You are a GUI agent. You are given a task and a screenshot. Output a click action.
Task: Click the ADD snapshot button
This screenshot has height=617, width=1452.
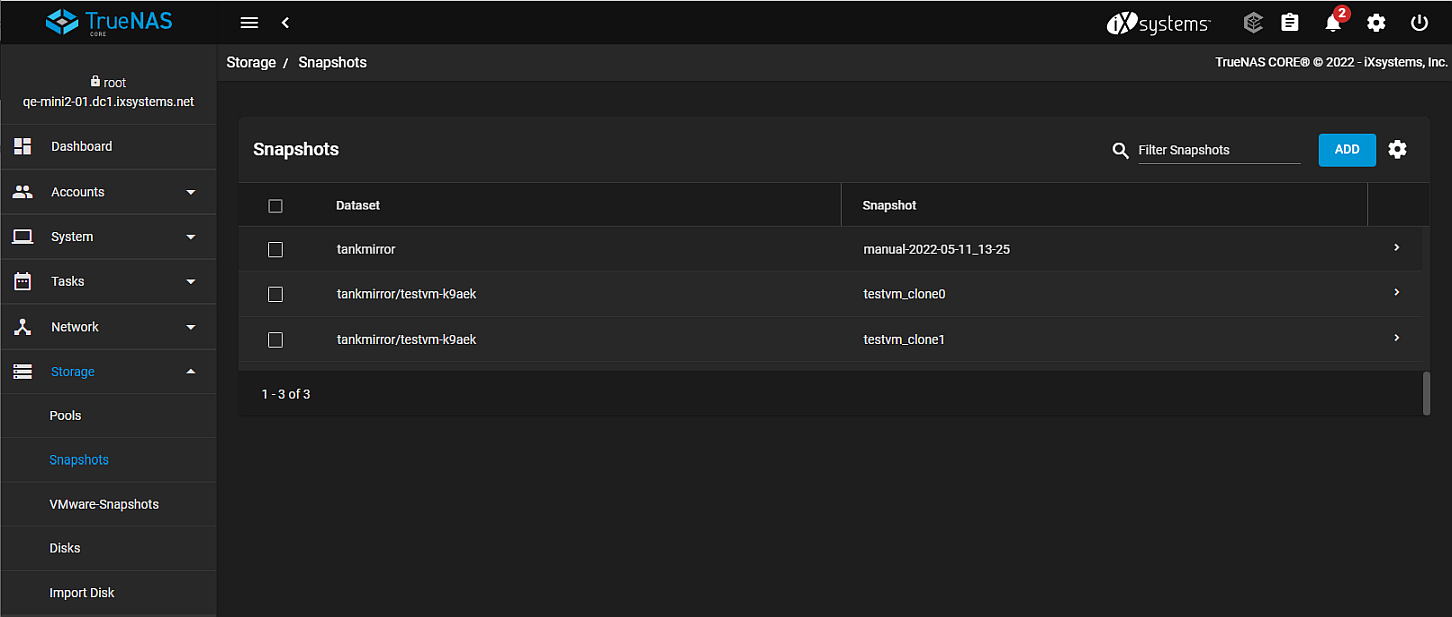[1347, 149]
